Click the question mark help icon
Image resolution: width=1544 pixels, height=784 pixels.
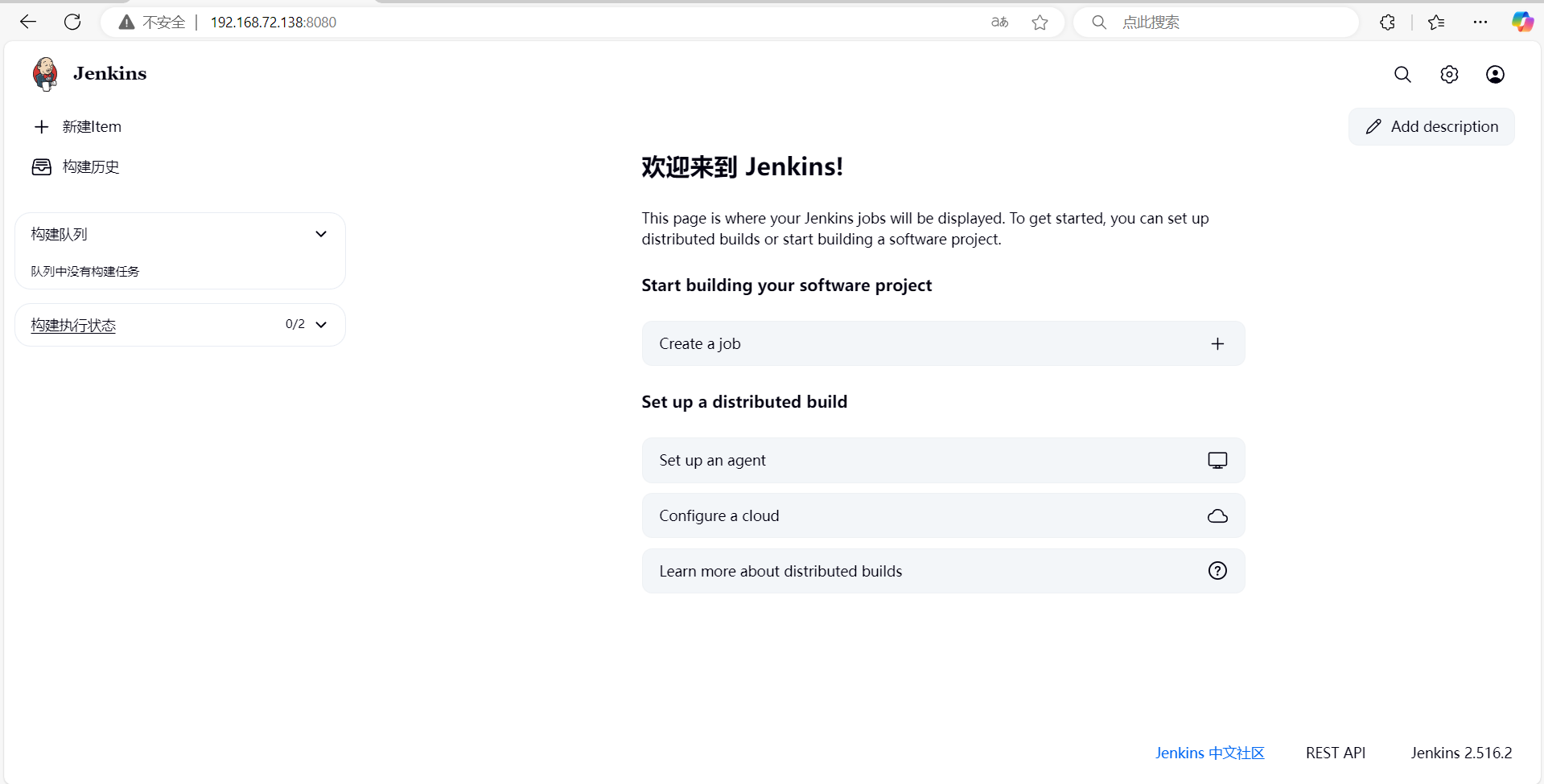click(1217, 571)
